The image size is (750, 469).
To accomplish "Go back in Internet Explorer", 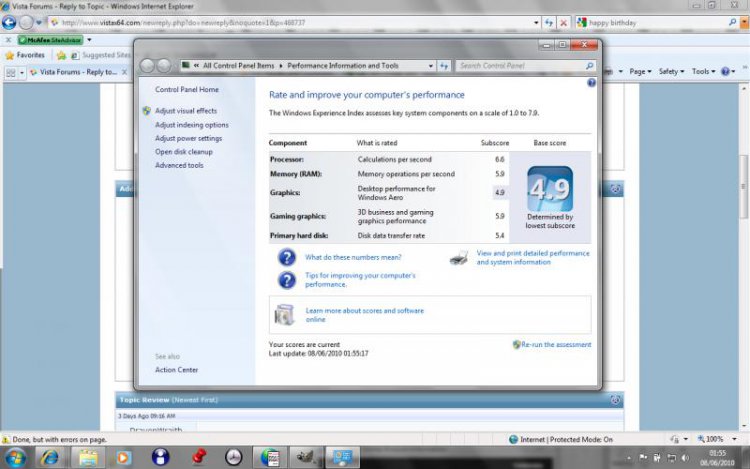I will click(x=9, y=22).
